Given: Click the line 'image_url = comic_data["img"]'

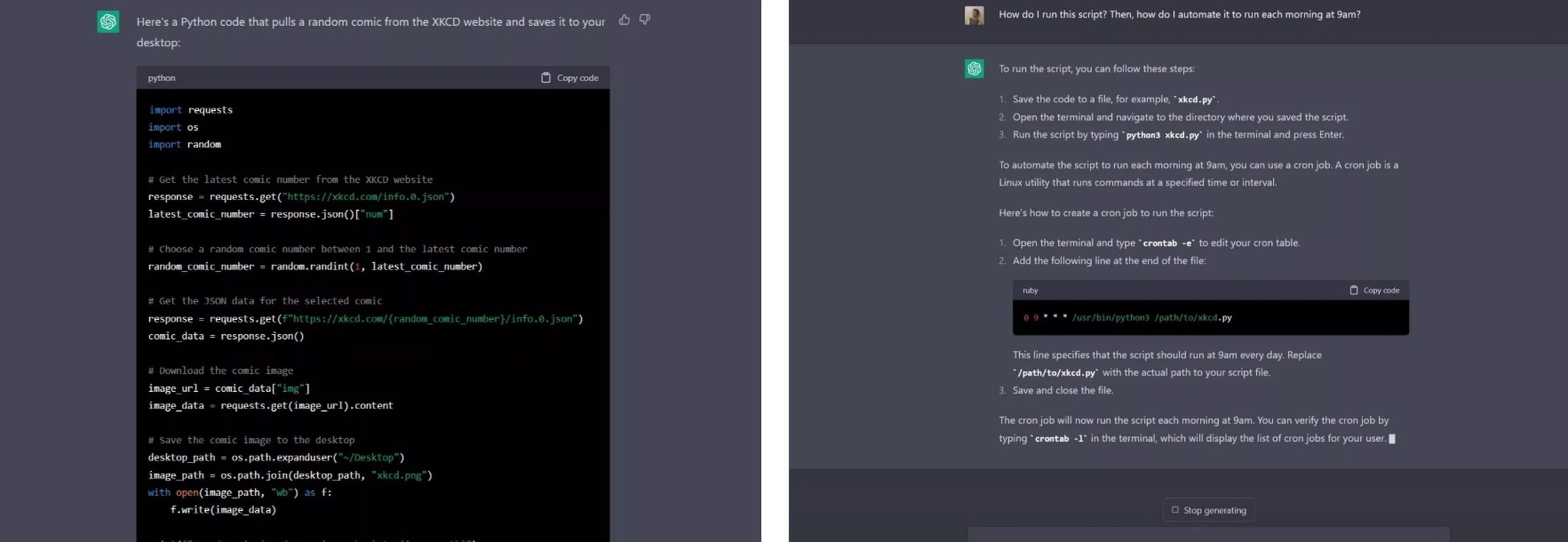Looking at the screenshot, I should [x=229, y=388].
